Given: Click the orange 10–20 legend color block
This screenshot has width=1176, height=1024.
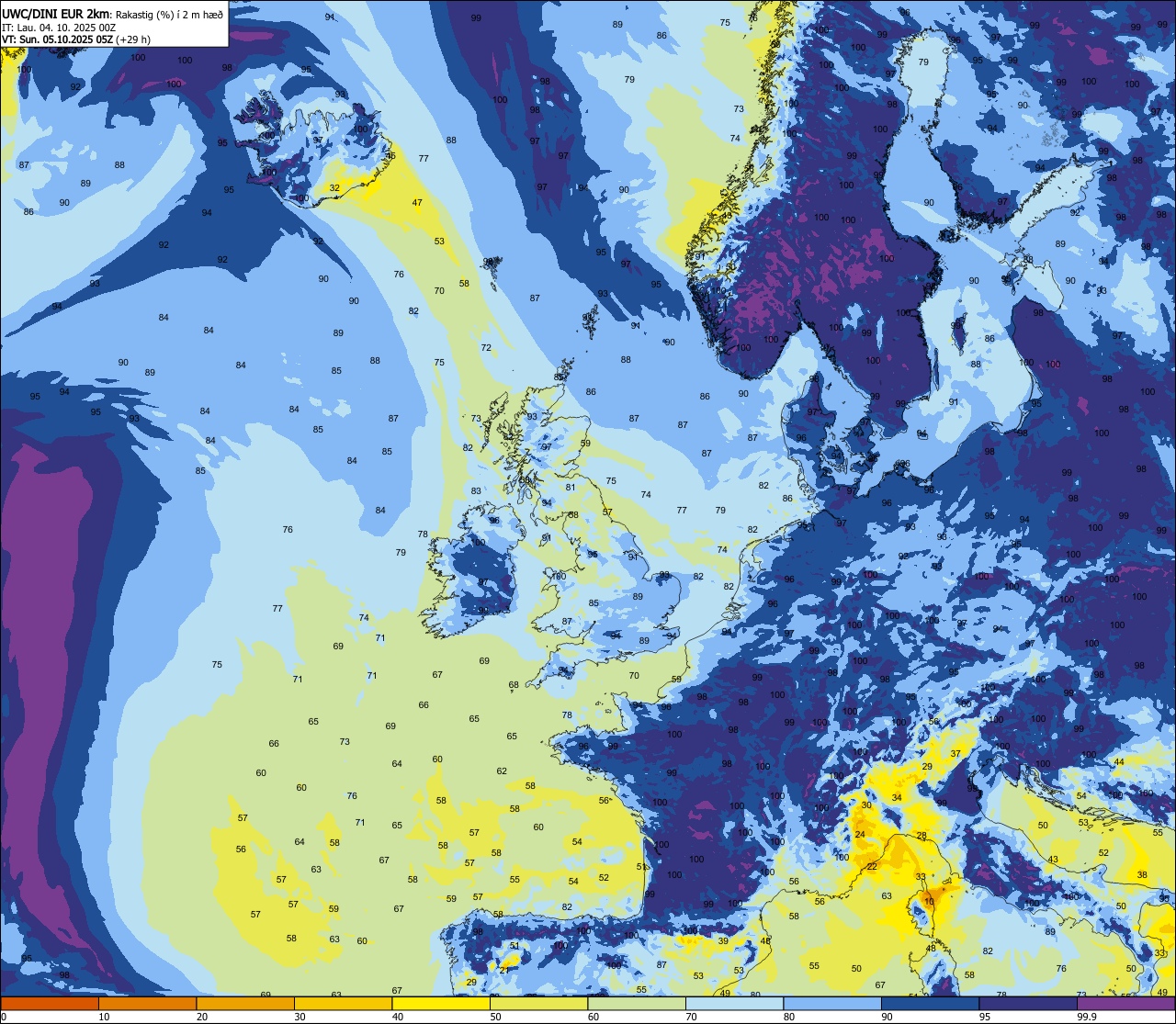Looking at the screenshot, I should pos(148,1004).
